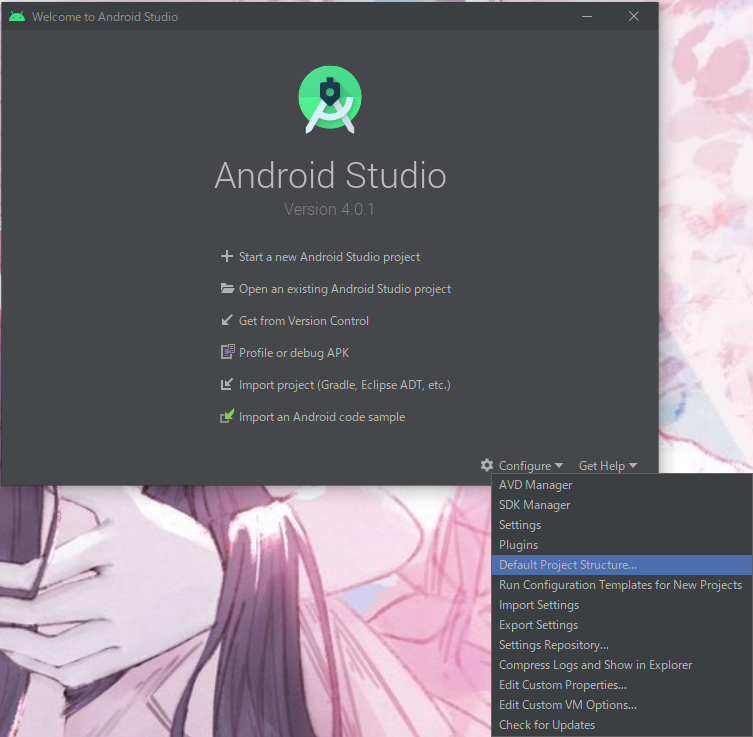753x737 pixels.
Task: Select Compress Logs and Show in Explorer
Action: coord(622,665)
